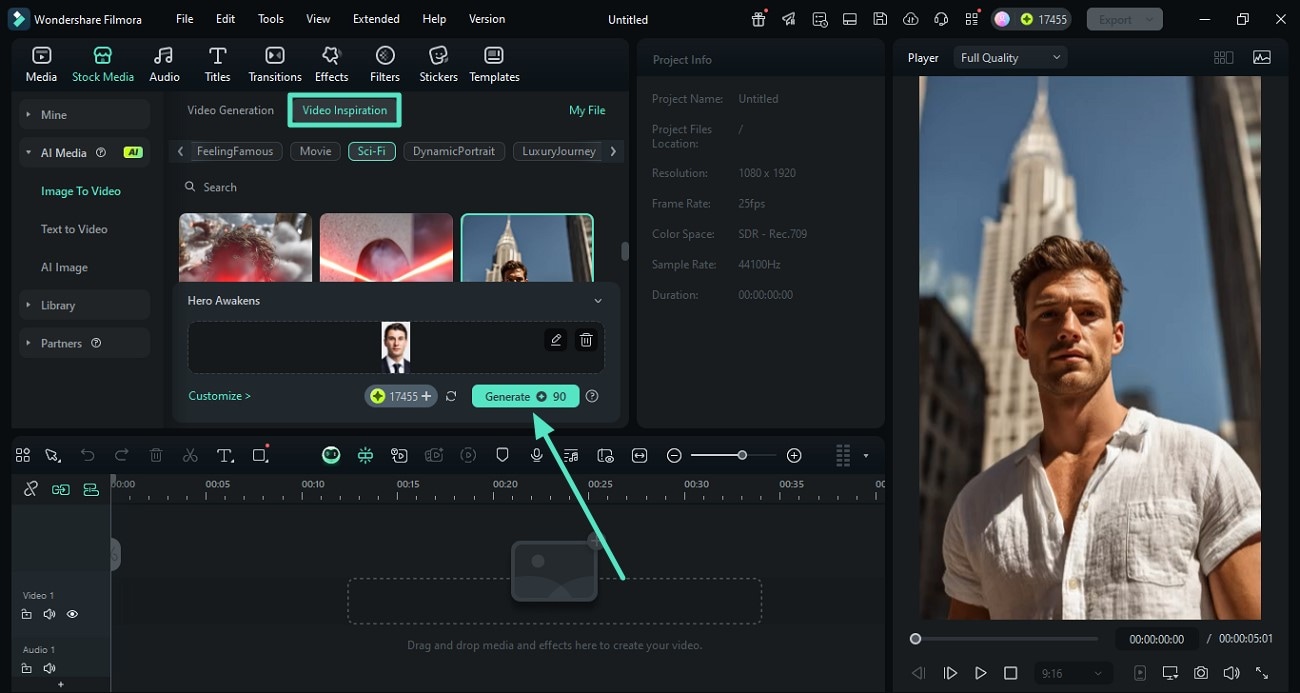
Task: Select the DynamicPortrait category chip
Action: point(454,151)
